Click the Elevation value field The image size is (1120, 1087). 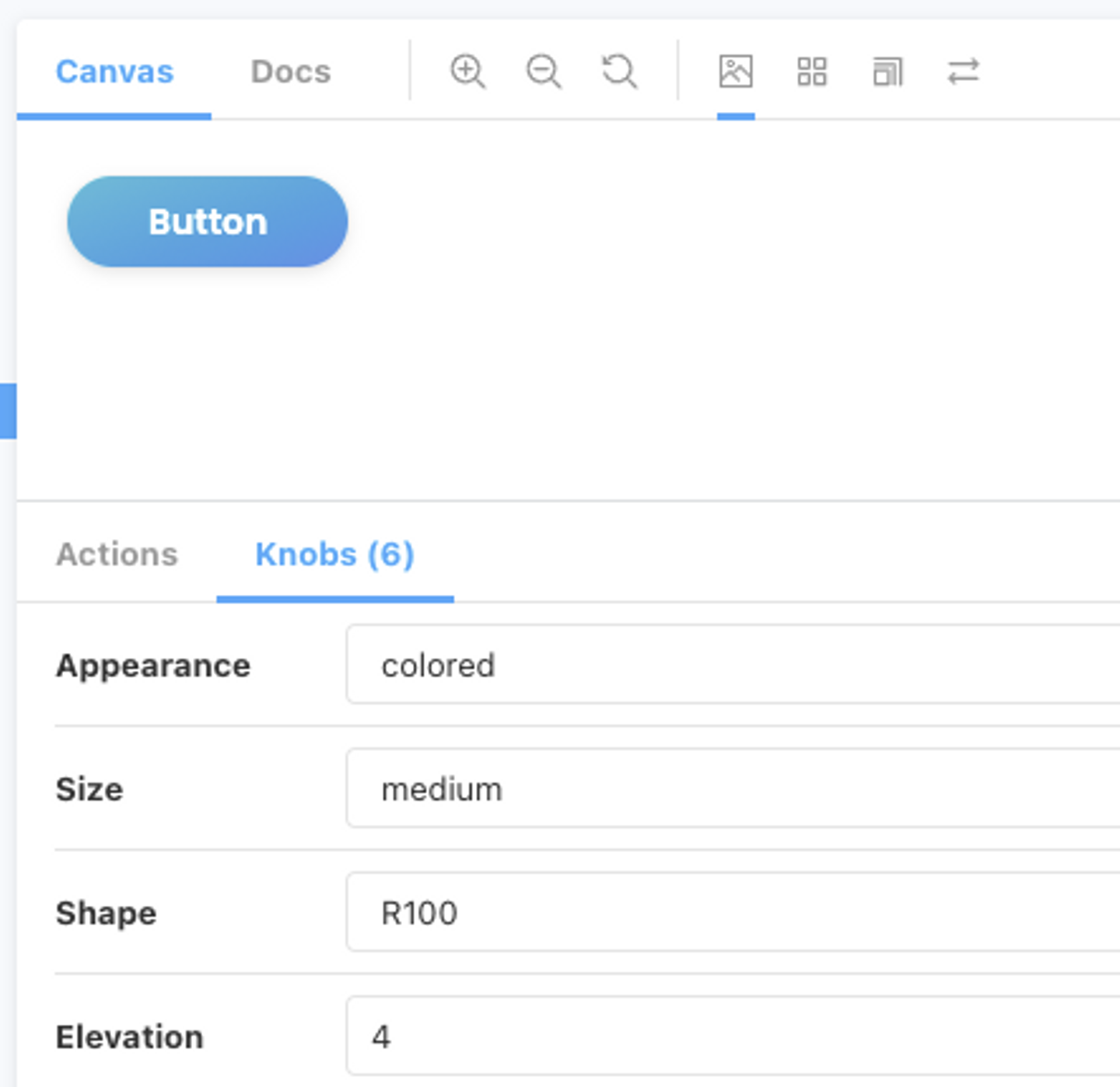pos(731,1036)
